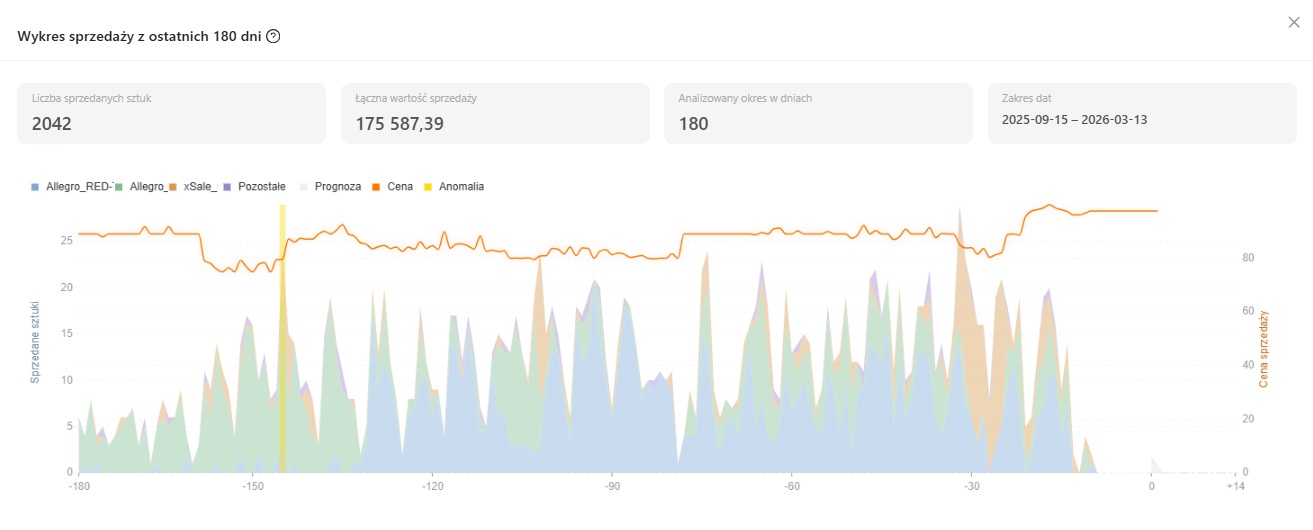Click the help icon beside the chart title
This screenshot has width=1313, height=530.
[x=273, y=36]
